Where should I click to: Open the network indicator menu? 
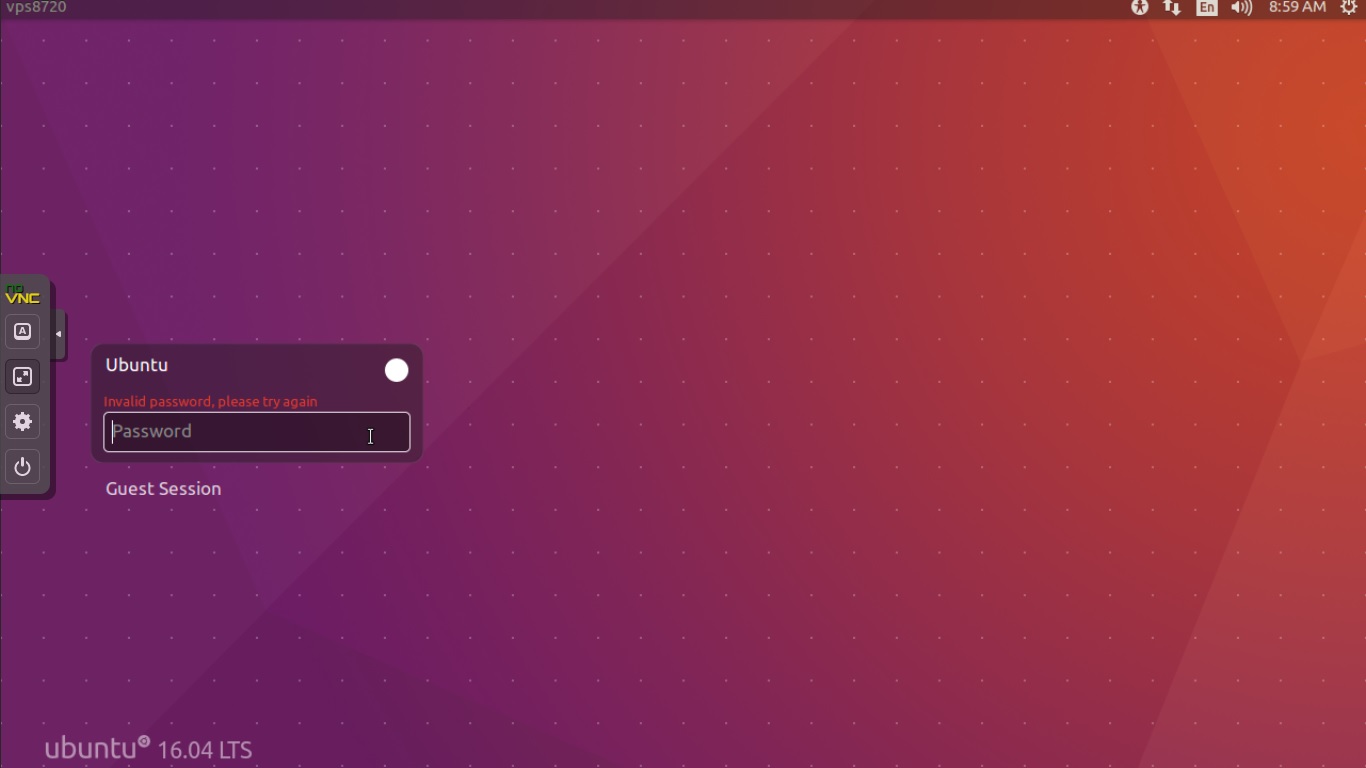(x=1172, y=8)
